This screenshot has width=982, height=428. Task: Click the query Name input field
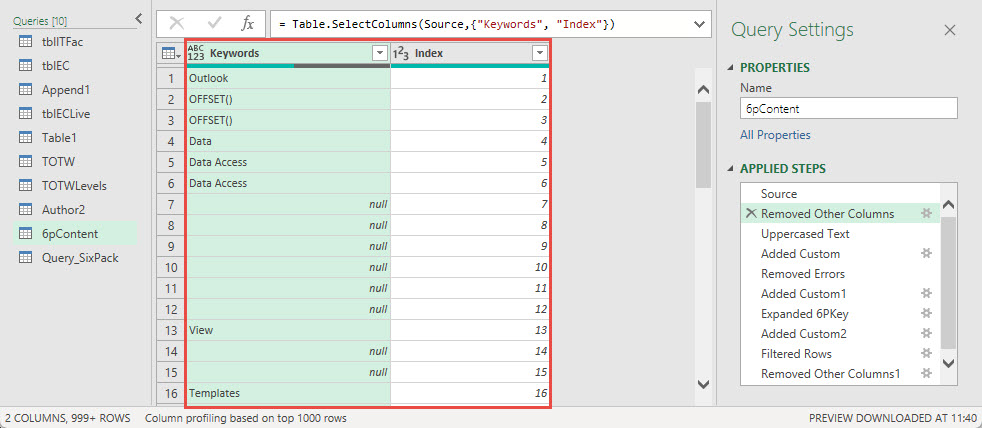(x=849, y=108)
